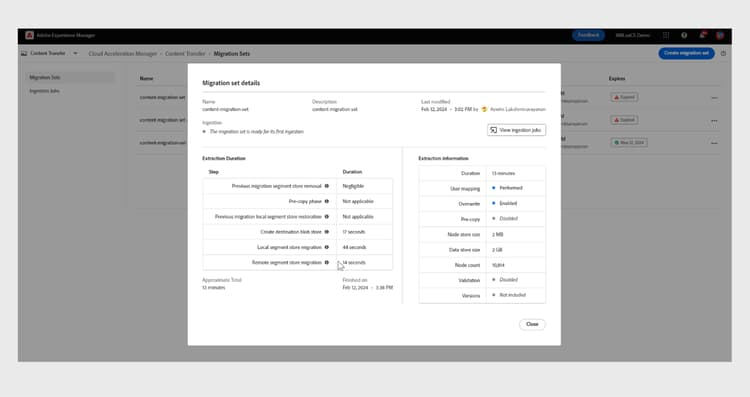Click the 44 seconds duration value
Image resolution: width=750 pixels, height=397 pixels.
[x=354, y=247]
